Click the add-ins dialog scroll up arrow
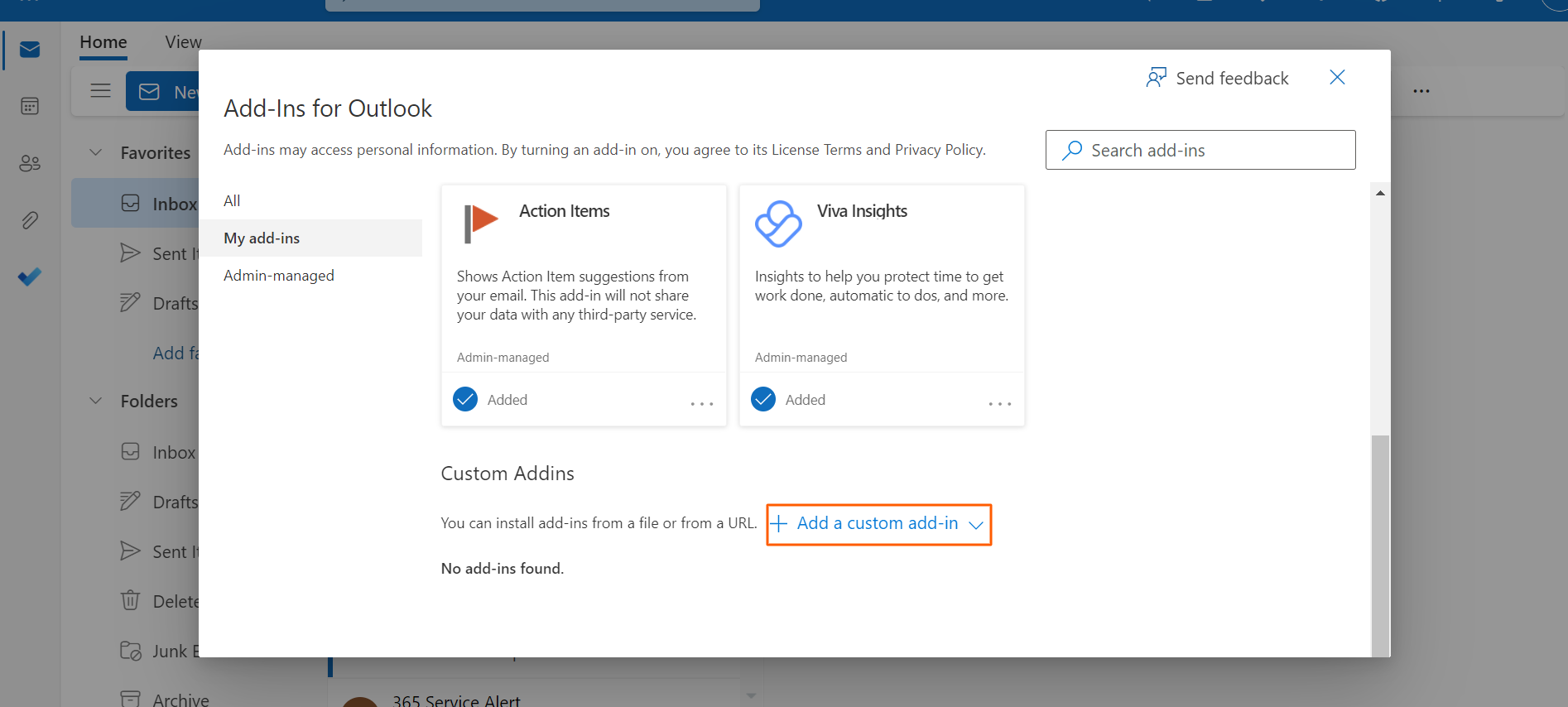 click(x=1380, y=193)
